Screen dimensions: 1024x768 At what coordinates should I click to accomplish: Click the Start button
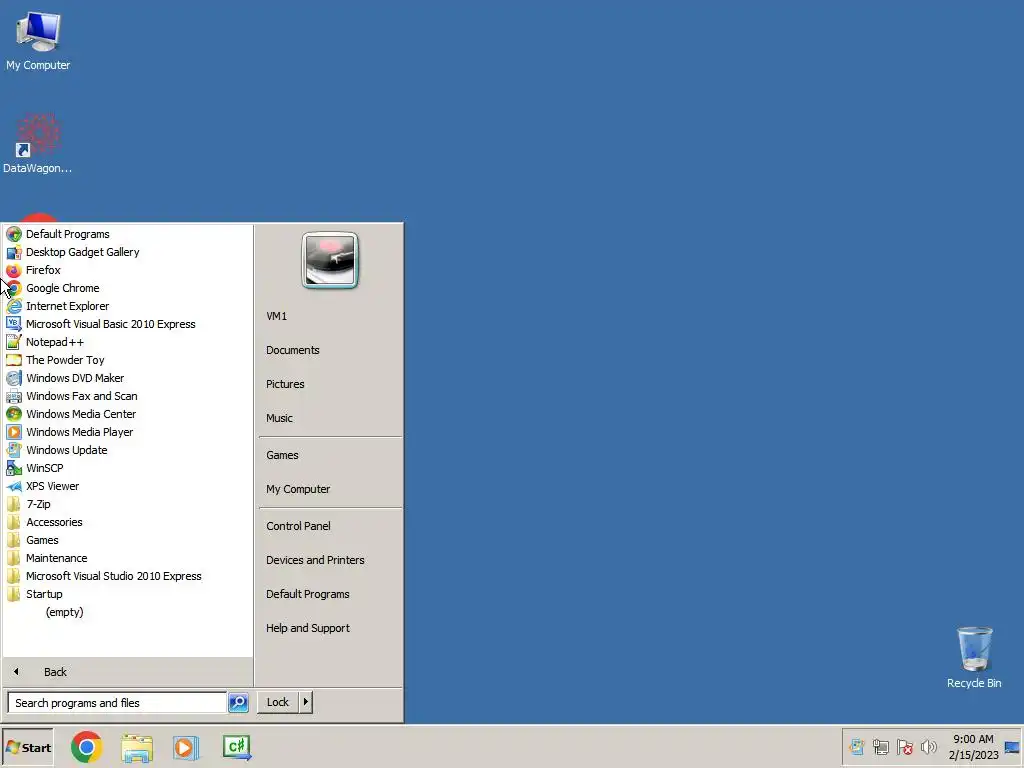(x=28, y=748)
